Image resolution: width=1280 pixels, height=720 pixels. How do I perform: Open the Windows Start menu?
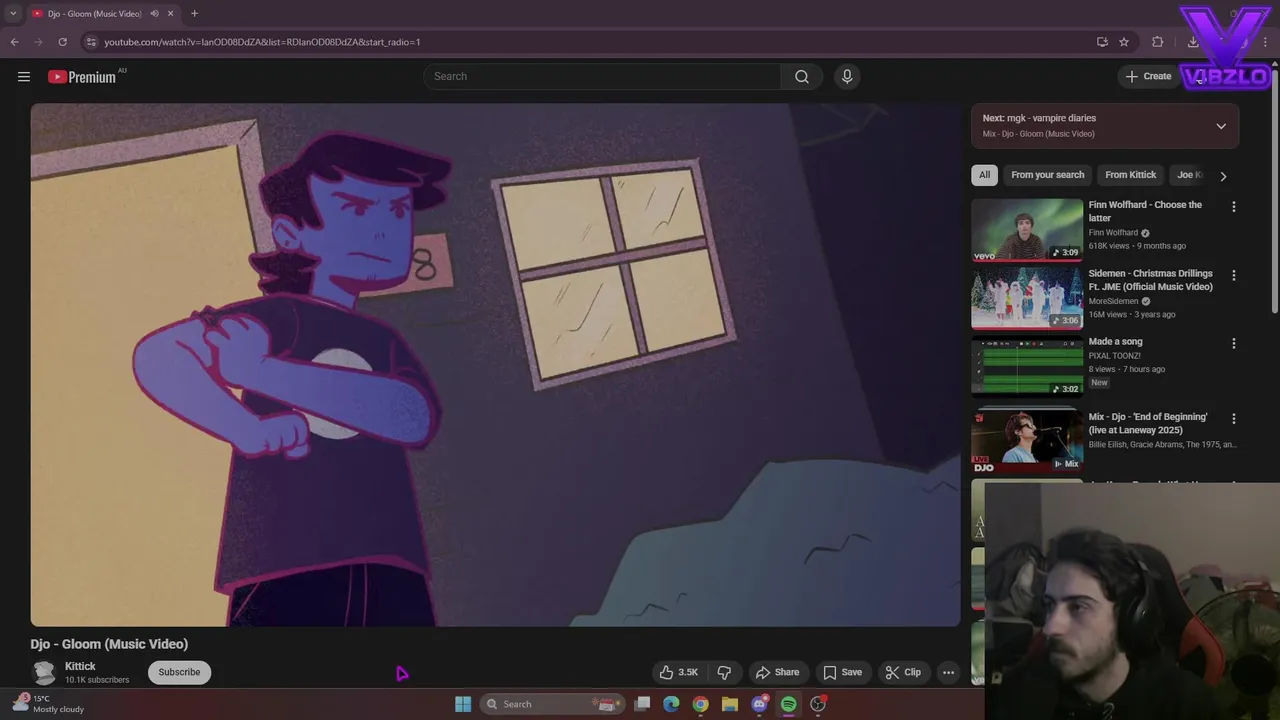(x=463, y=704)
